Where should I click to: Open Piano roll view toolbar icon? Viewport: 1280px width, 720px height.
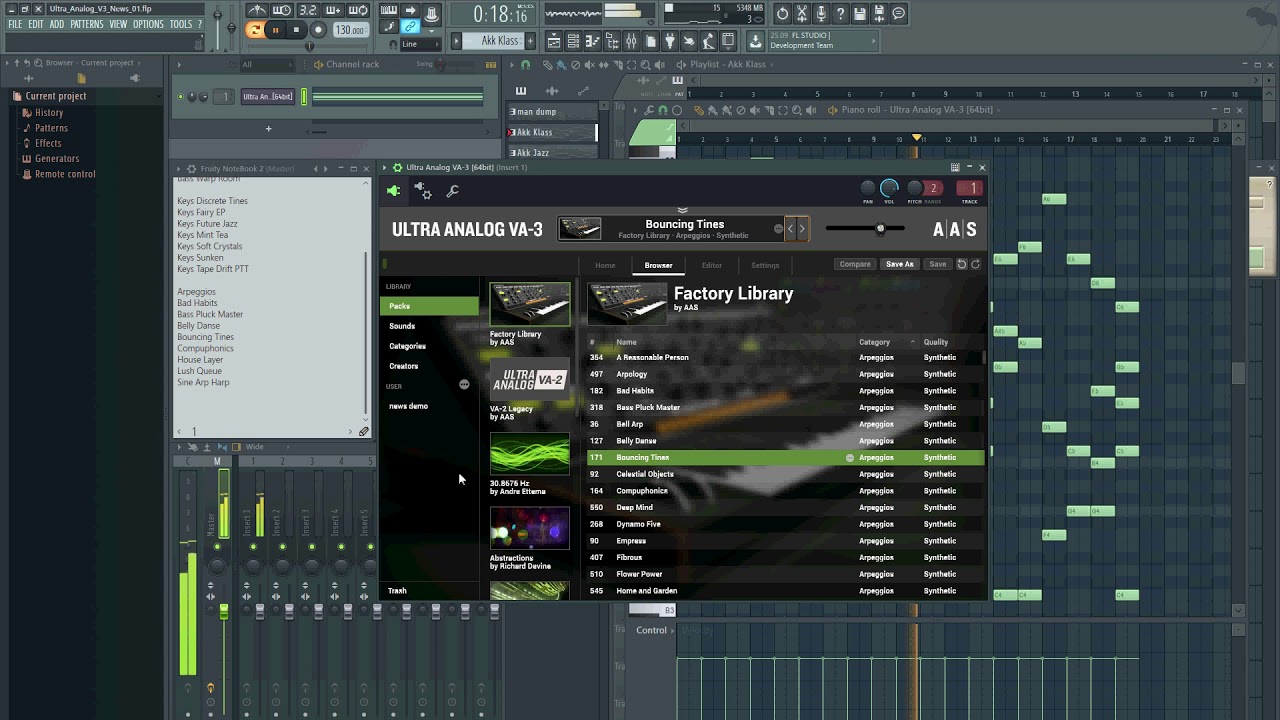pos(592,41)
